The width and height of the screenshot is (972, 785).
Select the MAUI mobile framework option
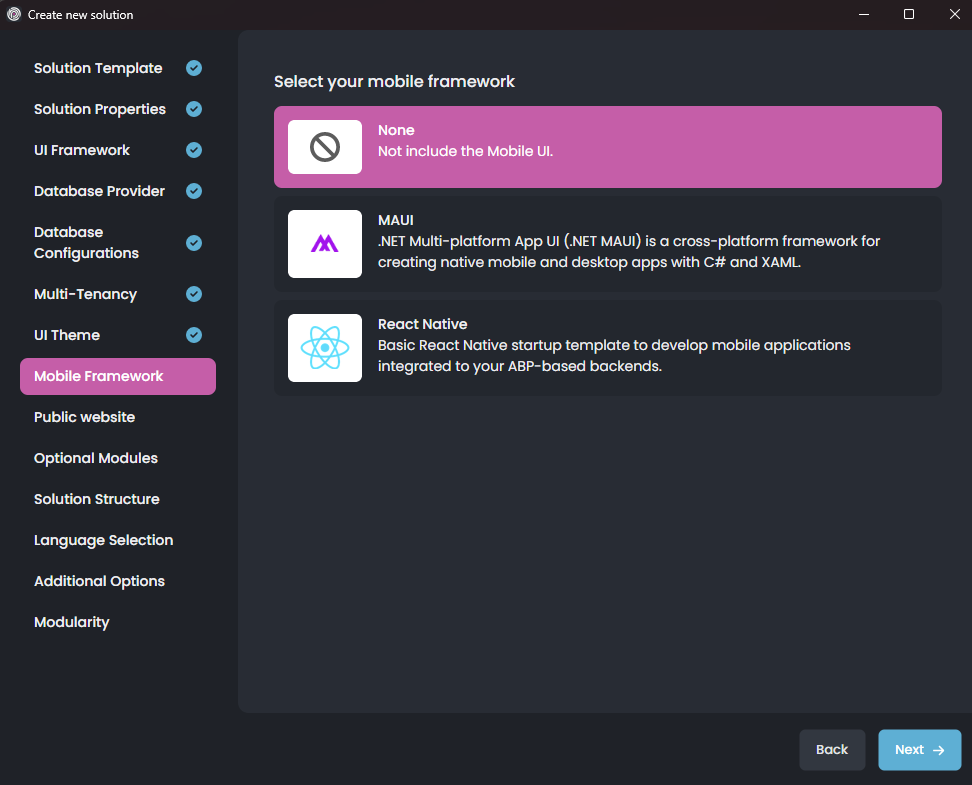point(607,243)
